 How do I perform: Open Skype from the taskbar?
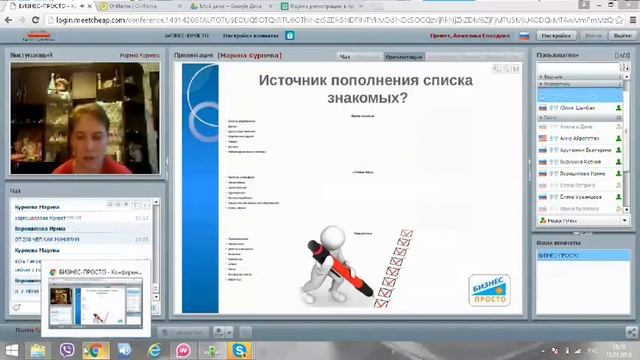click(x=239, y=351)
